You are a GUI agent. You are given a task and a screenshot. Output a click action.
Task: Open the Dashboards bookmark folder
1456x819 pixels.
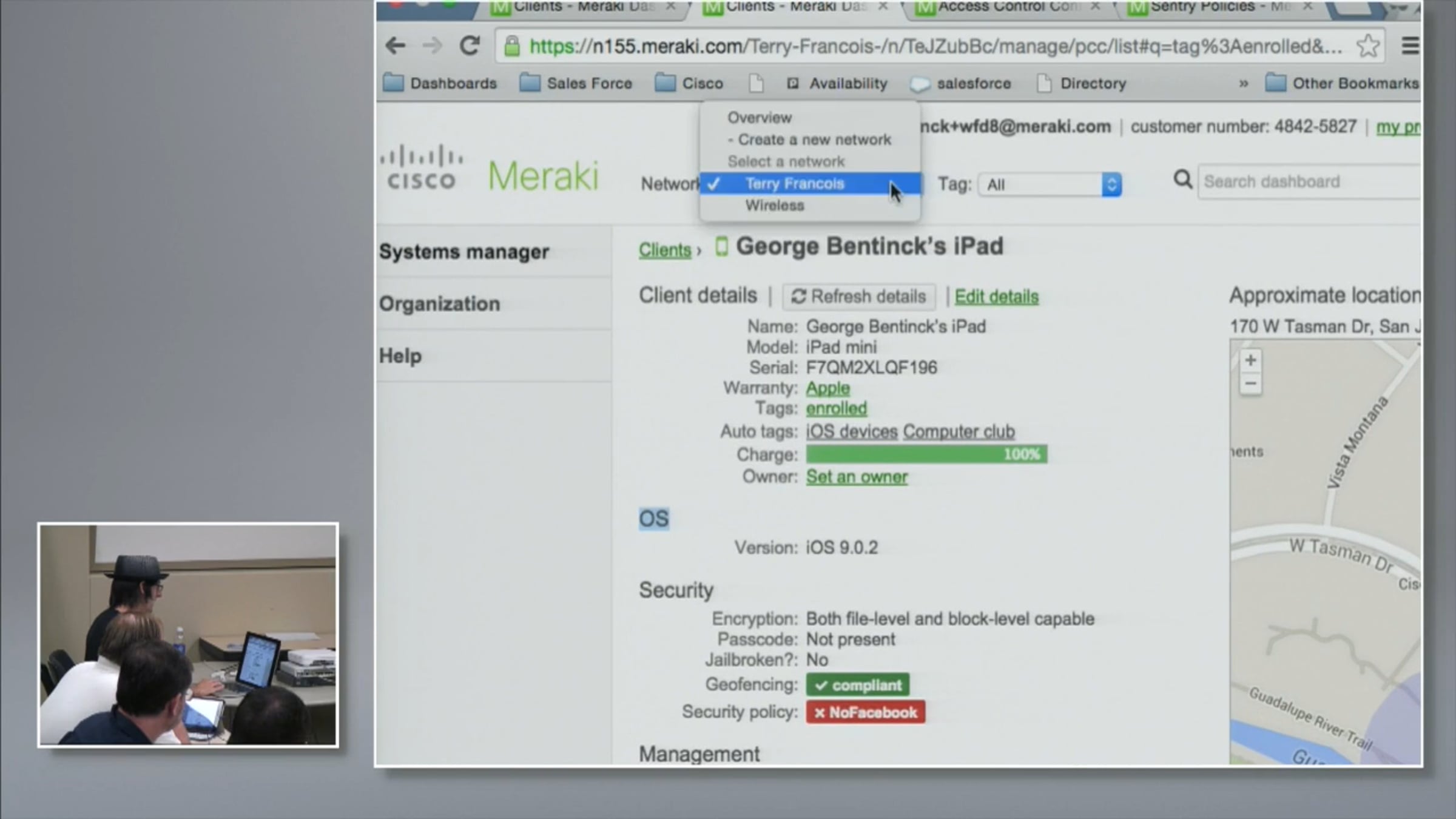pyautogui.click(x=440, y=83)
